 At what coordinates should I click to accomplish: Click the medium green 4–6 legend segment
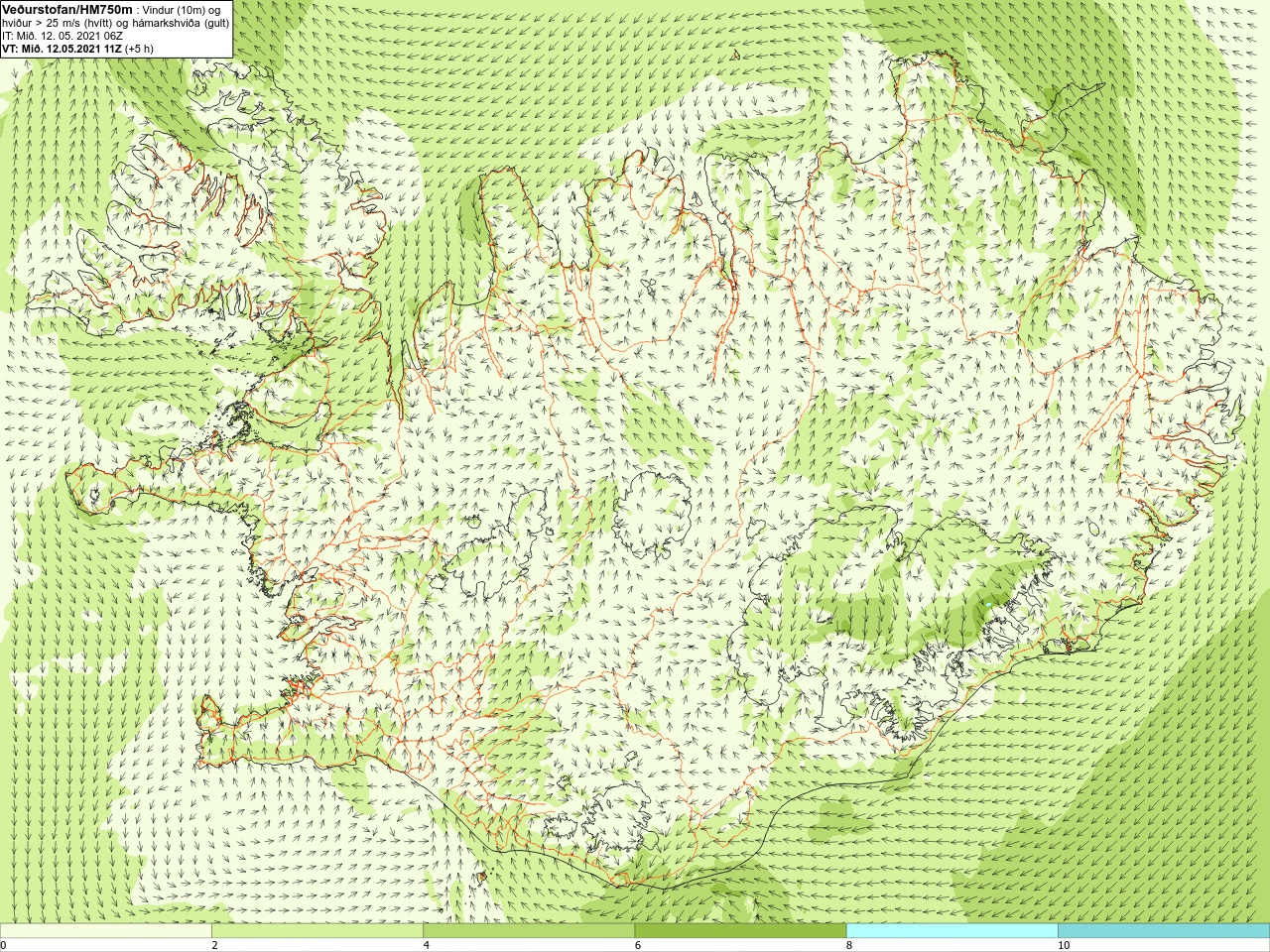pyautogui.click(x=529, y=930)
